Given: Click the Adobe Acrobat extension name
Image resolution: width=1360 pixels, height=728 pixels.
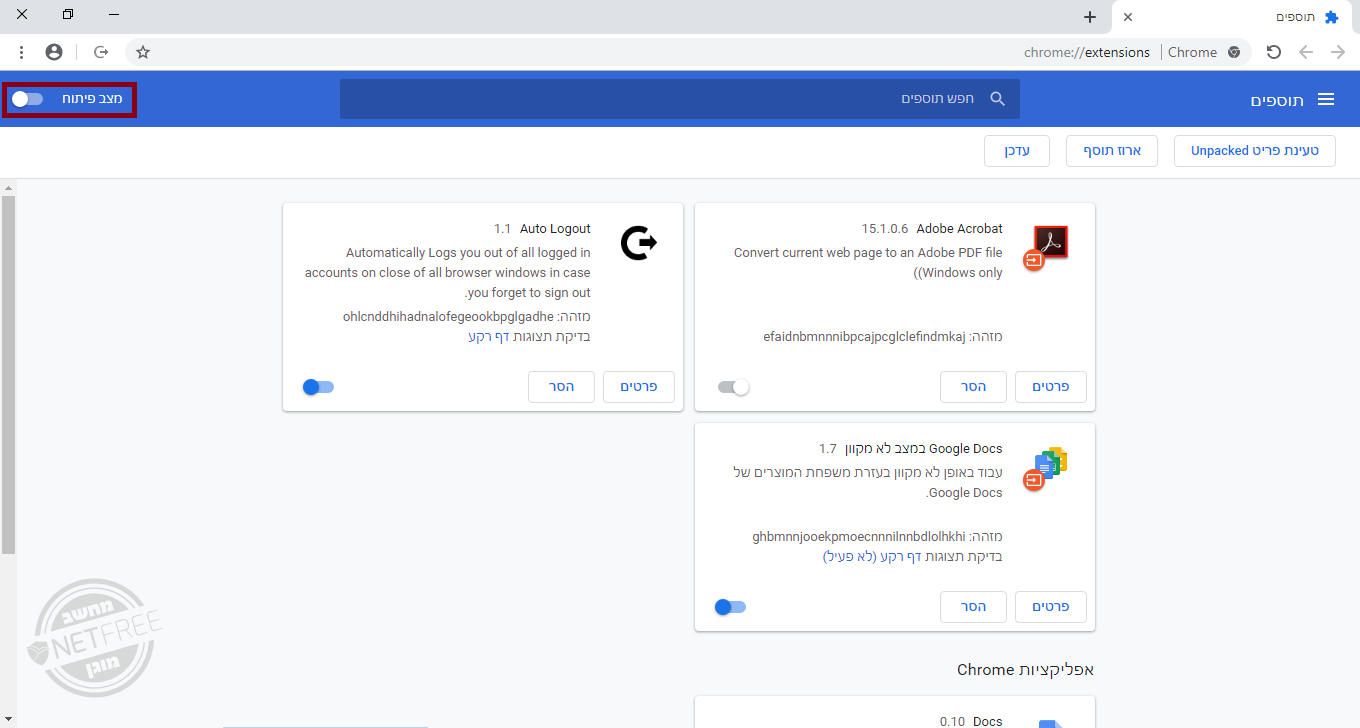Looking at the screenshot, I should coord(959,229).
